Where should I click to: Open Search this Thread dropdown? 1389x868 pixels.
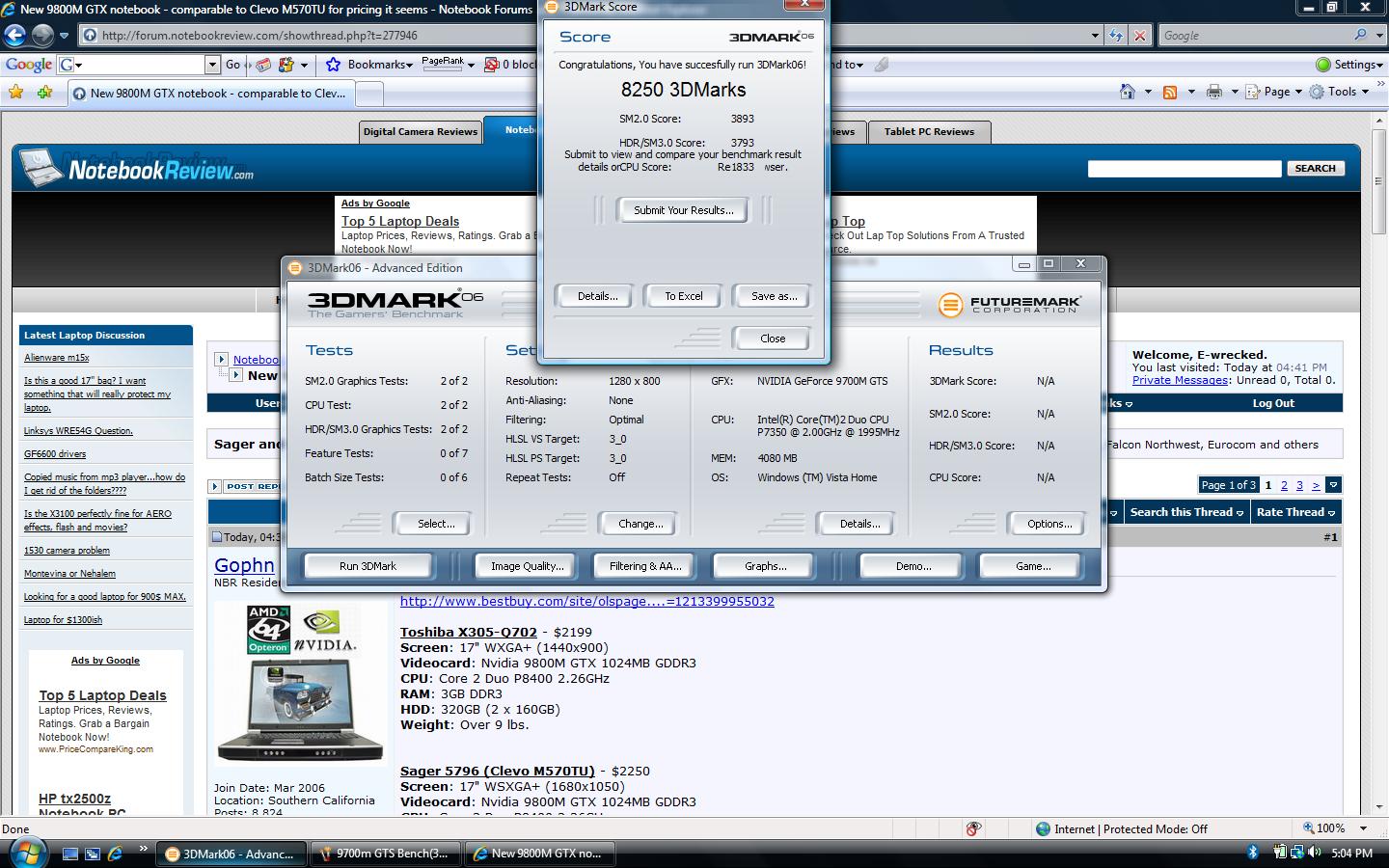[1187, 512]
